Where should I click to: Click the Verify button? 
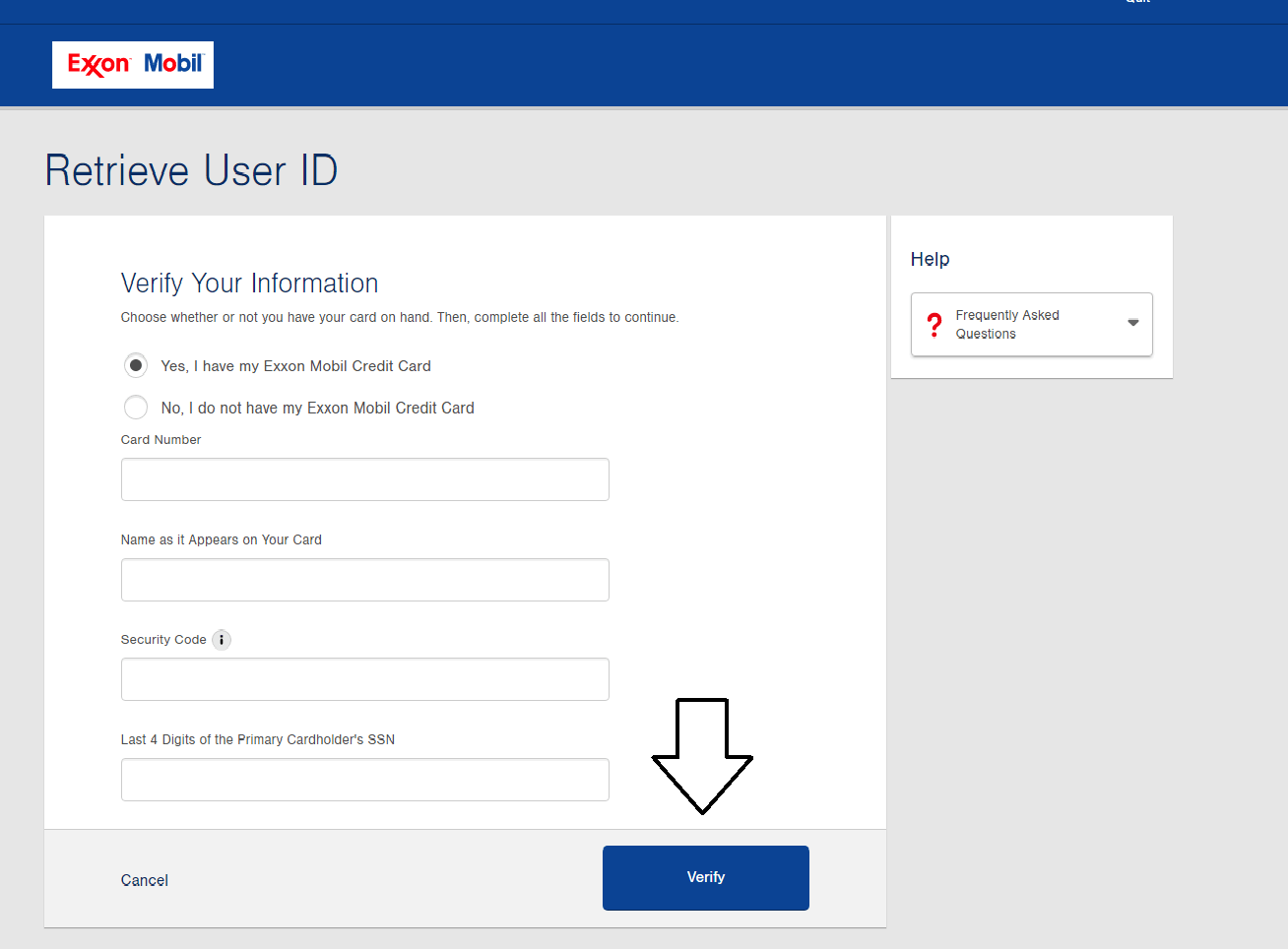coord(706,878)
